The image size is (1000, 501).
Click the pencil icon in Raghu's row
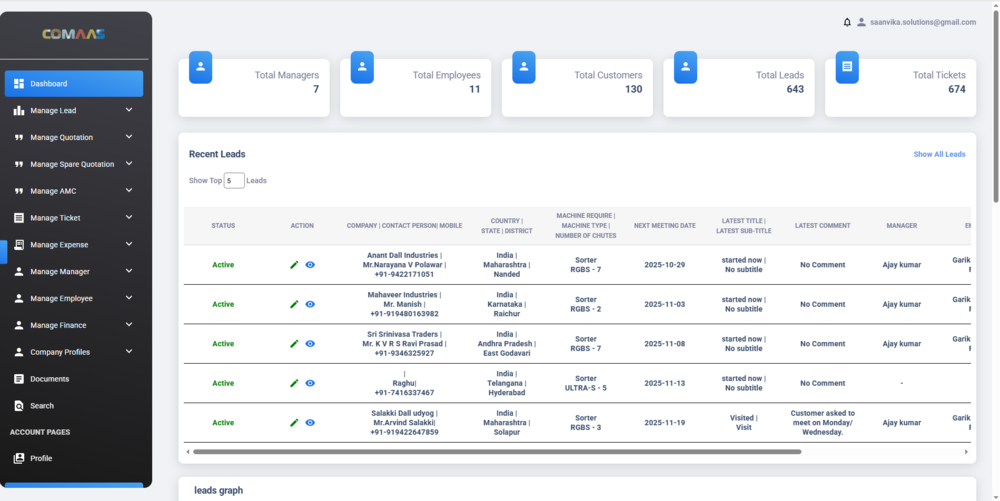pyautogui.click(x=294, y=383)
